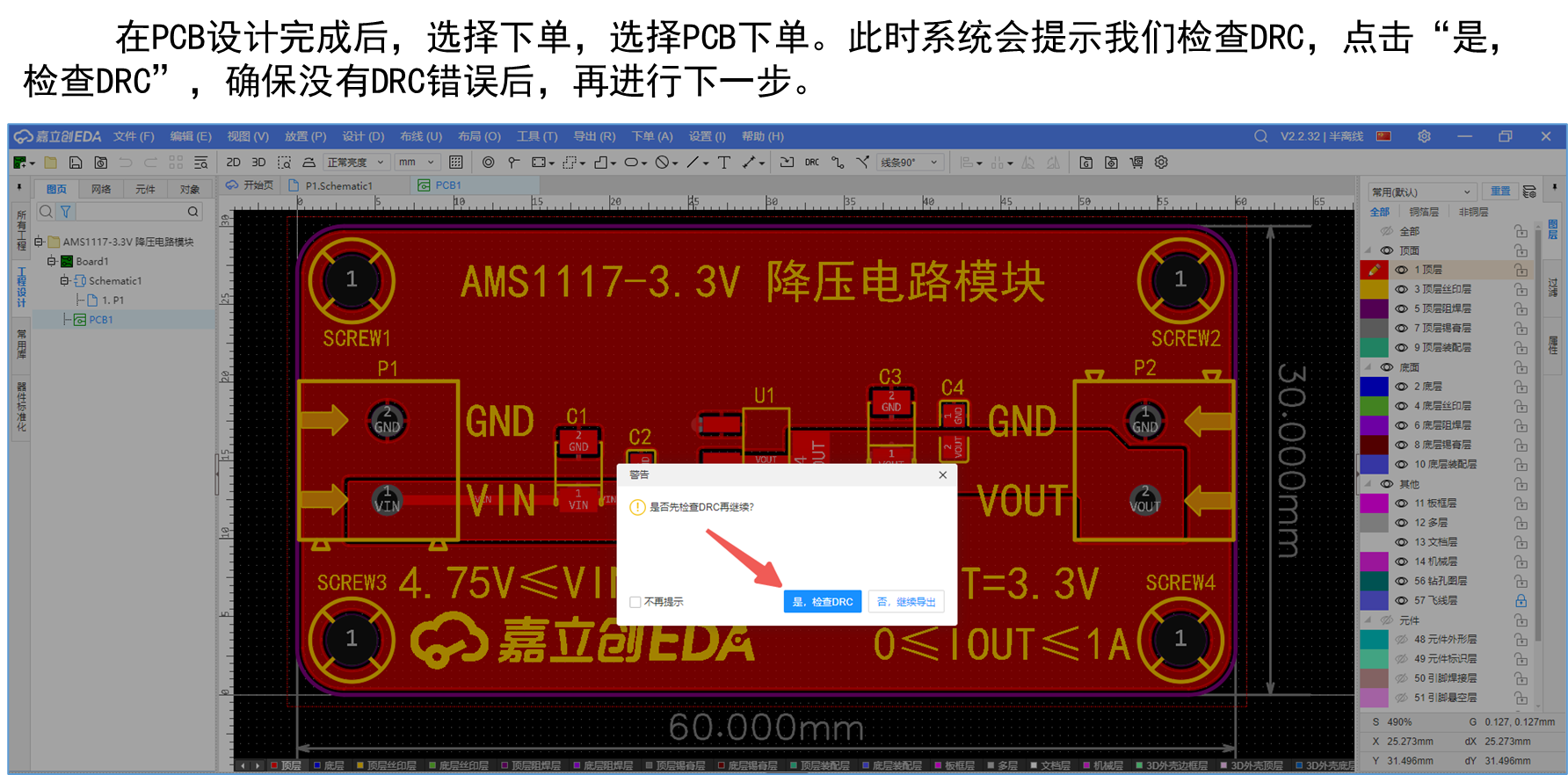
Task: Click the 重置 reset button
Action: (1500, 192)
